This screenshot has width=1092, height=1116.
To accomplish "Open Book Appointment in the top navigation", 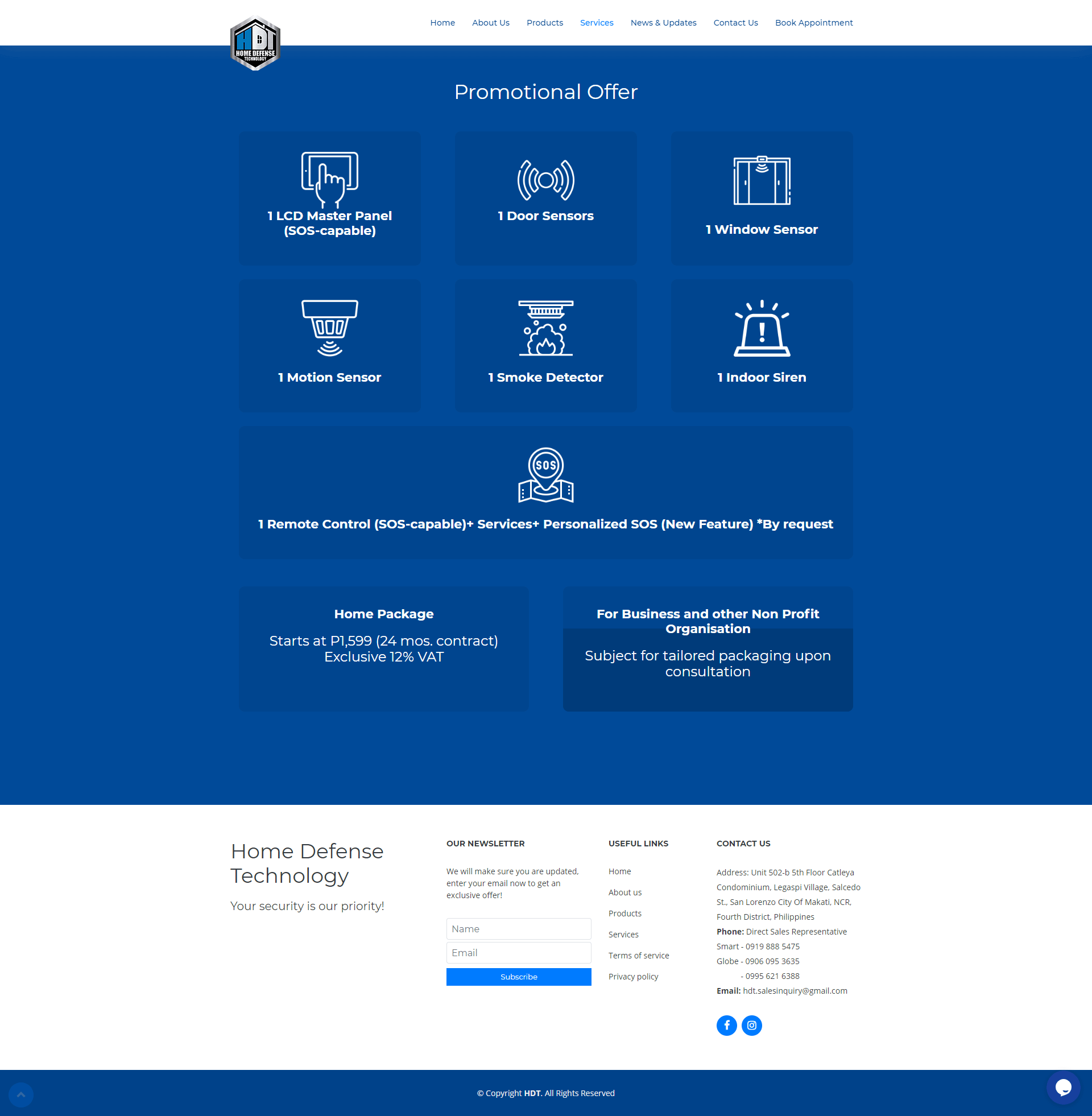I will click(813, 23).
